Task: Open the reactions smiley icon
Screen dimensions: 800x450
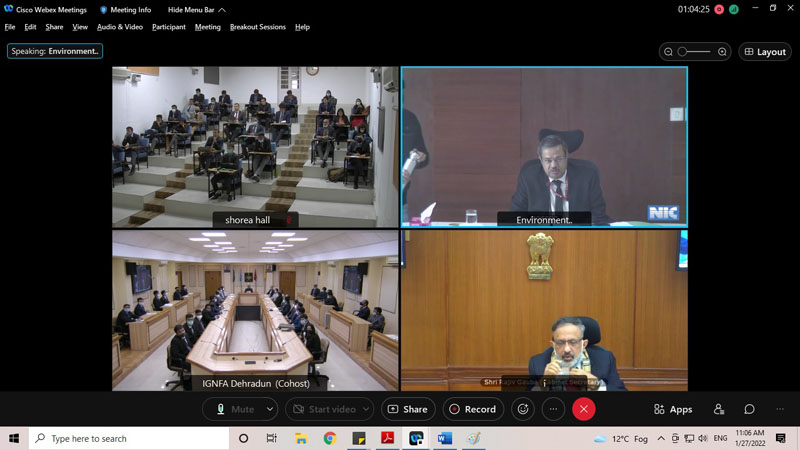Action: tap(522, 409)
